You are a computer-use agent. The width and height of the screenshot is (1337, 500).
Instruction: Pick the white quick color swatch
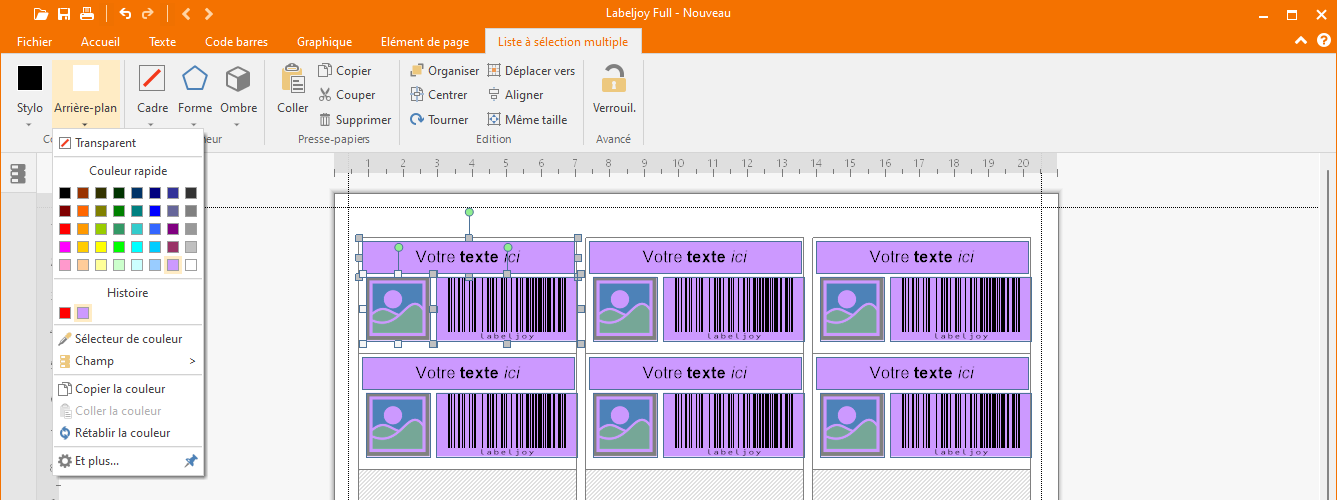coord(191,265)
